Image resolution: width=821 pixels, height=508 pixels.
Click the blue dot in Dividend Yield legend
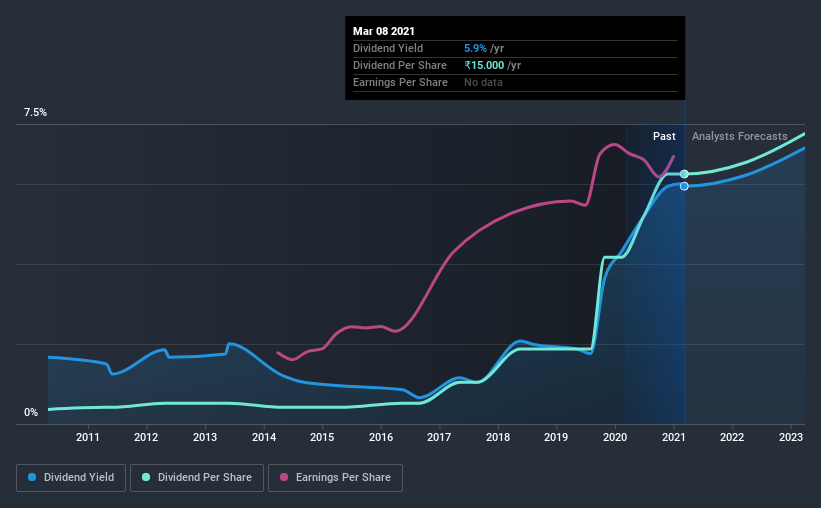33,478
